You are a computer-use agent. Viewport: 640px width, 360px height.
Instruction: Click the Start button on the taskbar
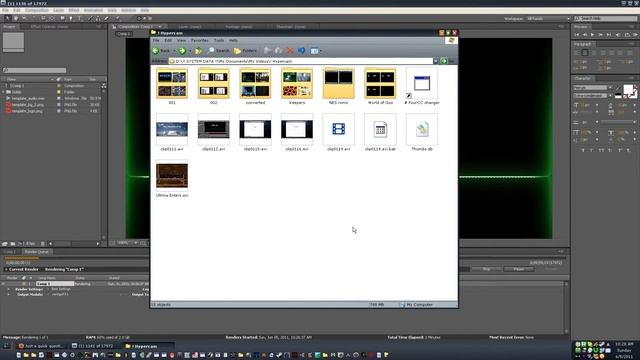7,346
